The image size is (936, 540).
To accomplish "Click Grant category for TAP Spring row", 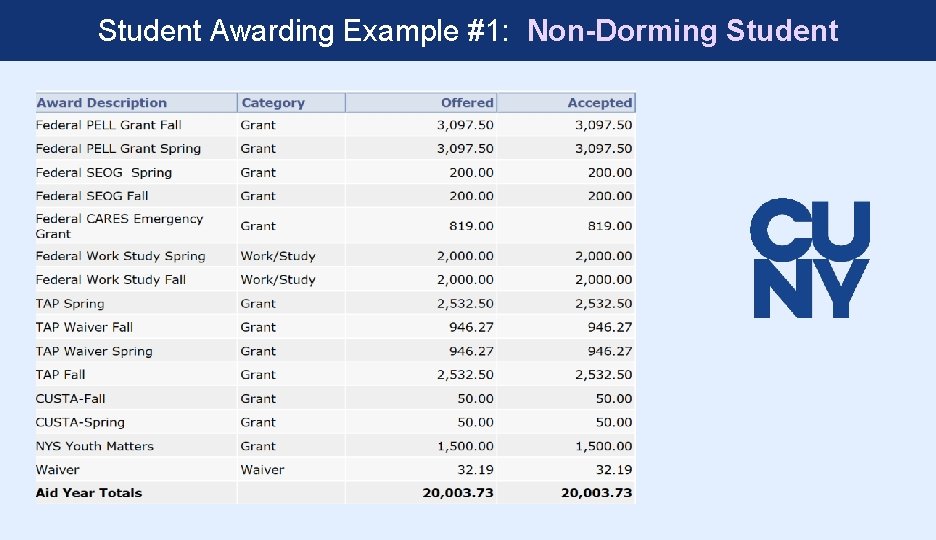I will (258, 304).
